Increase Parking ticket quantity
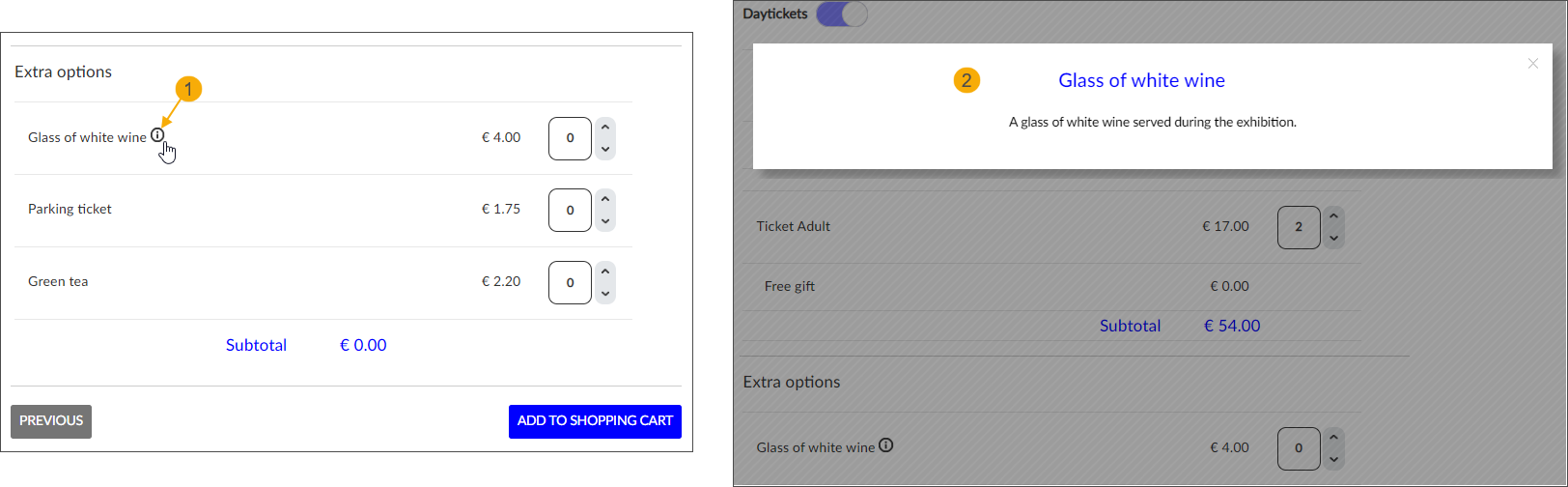Viewport: 1568px width, 487px height. point(605,199)
